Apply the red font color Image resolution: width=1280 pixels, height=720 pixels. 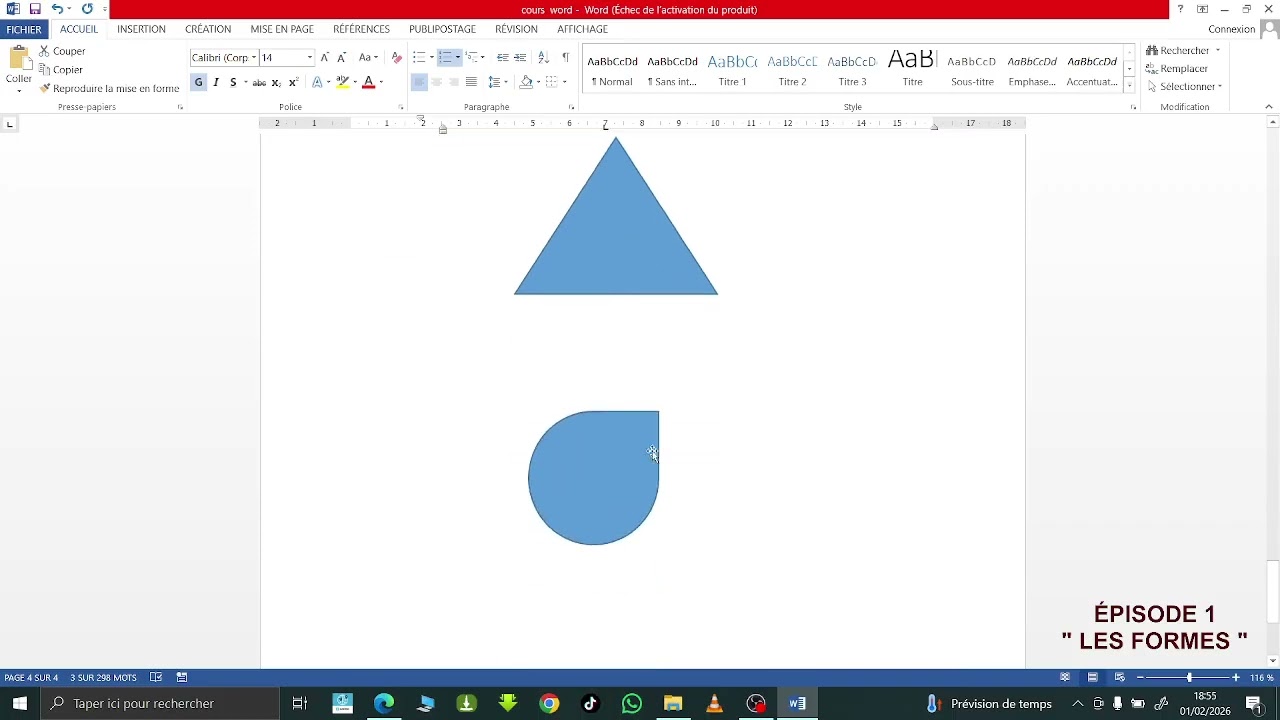pos(368,82)
